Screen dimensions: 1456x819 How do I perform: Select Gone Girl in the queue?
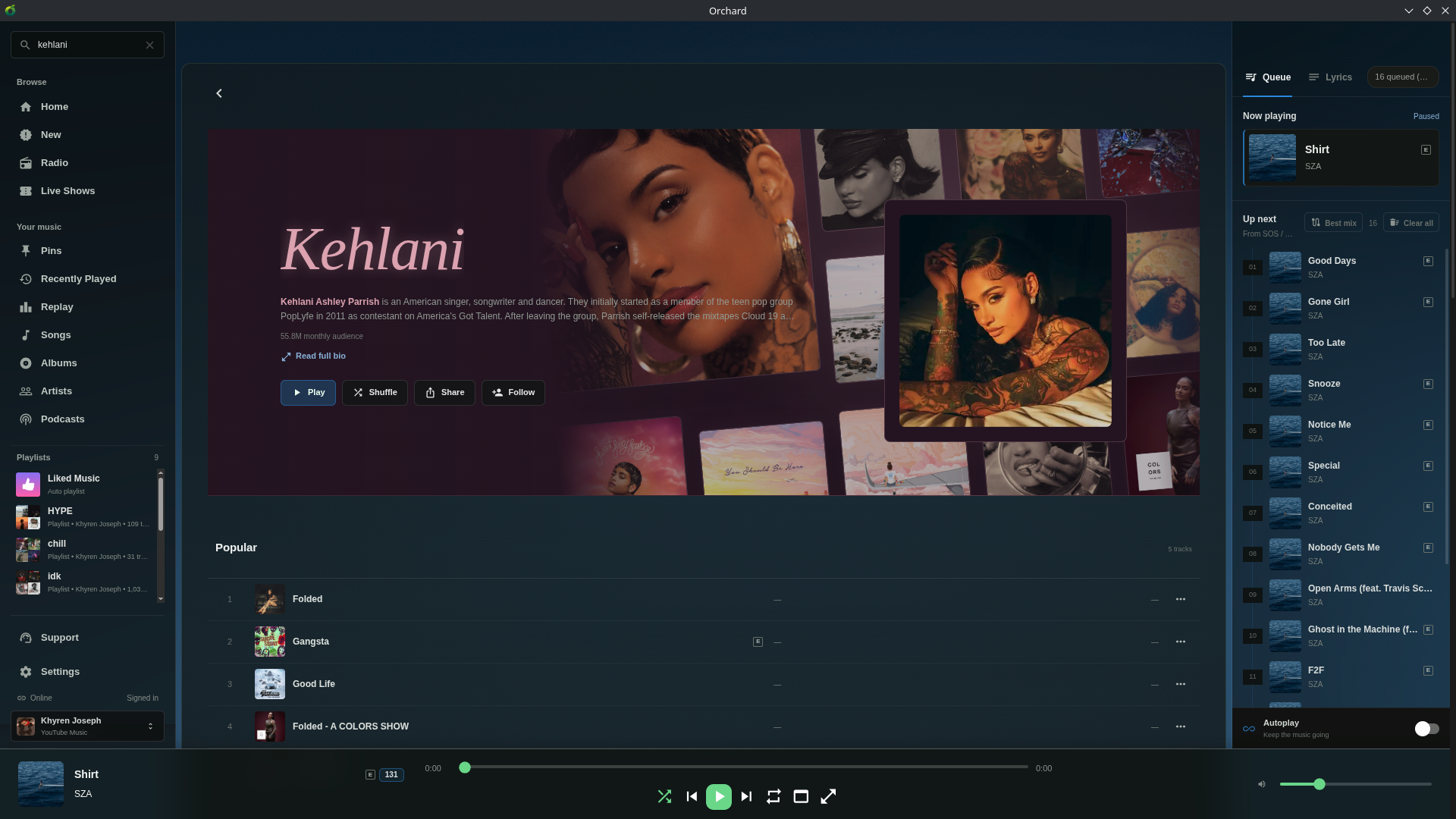coord(1341,308)
